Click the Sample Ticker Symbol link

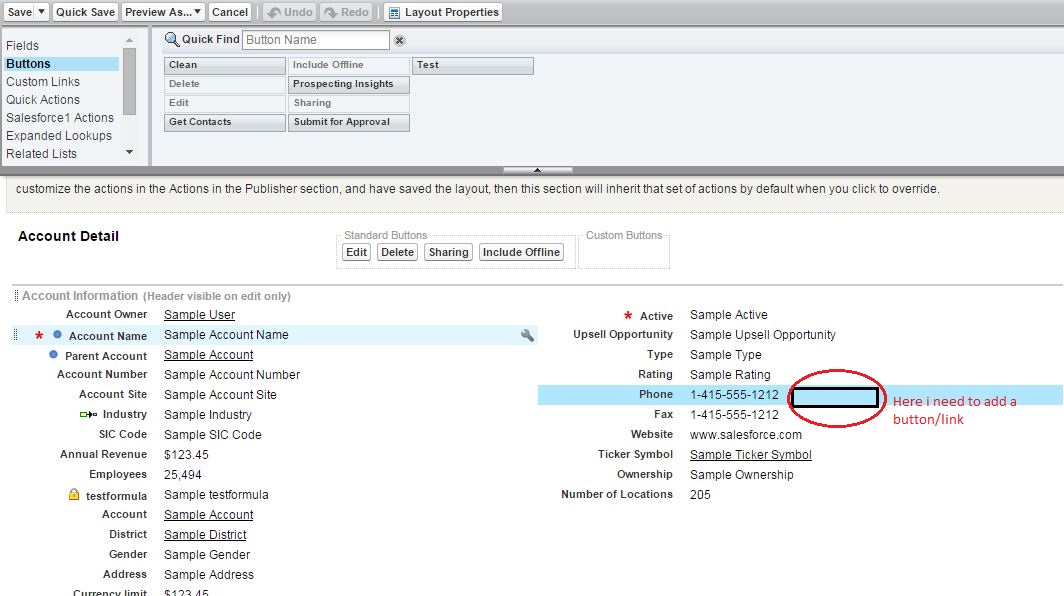[x=750, y=455]
